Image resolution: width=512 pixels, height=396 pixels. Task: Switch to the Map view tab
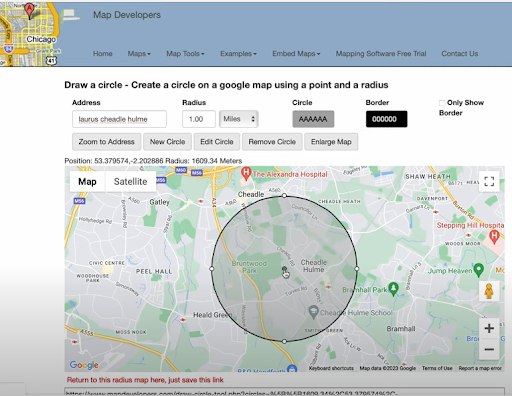coord(87,182)
